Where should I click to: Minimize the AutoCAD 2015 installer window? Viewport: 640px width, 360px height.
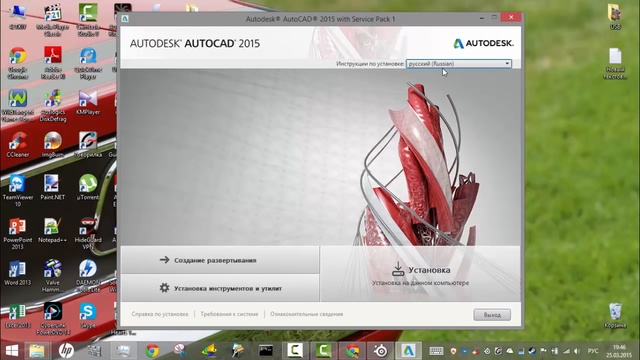tap(482, 18)
